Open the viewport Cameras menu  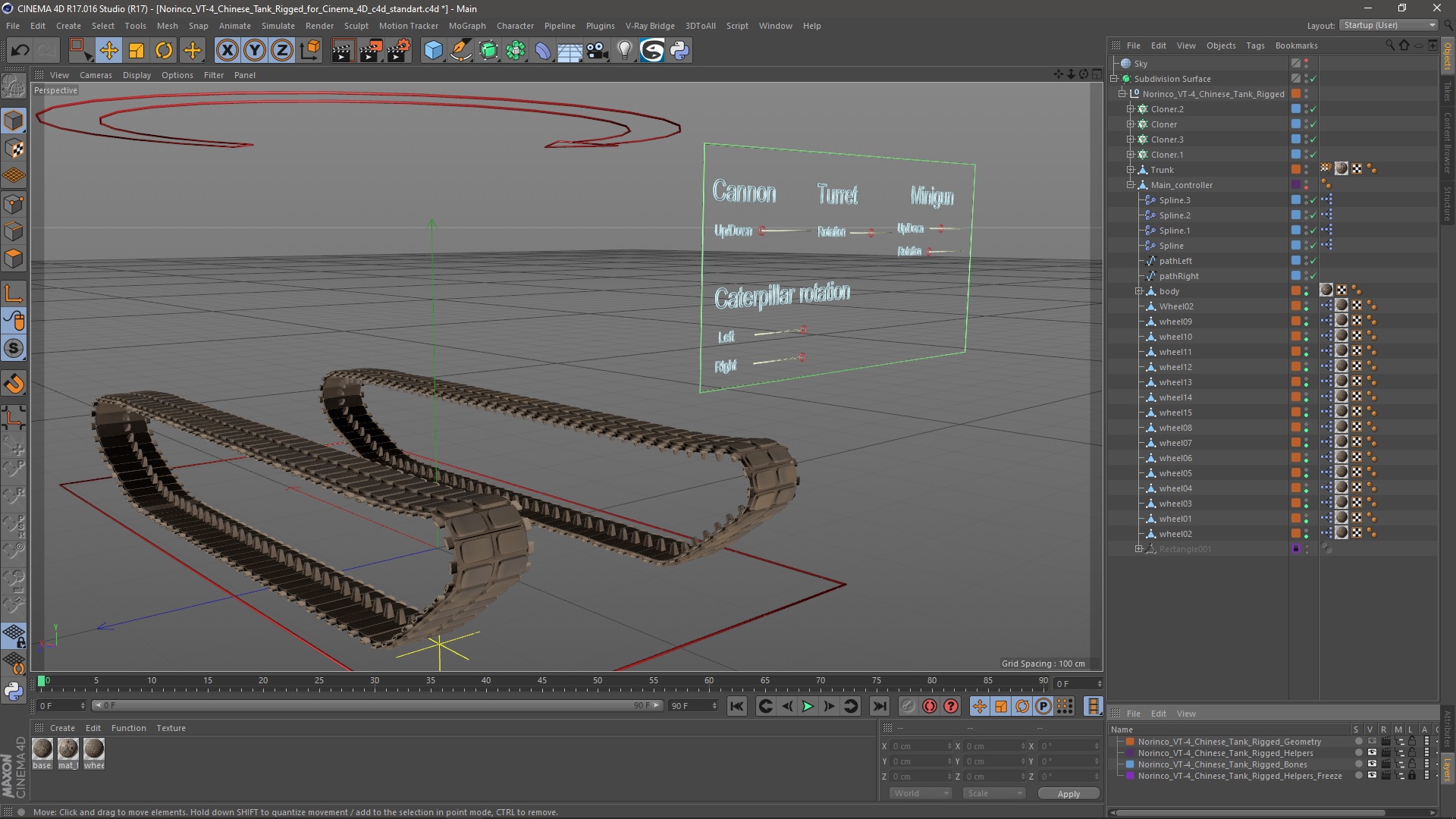(x=96, y=75)
